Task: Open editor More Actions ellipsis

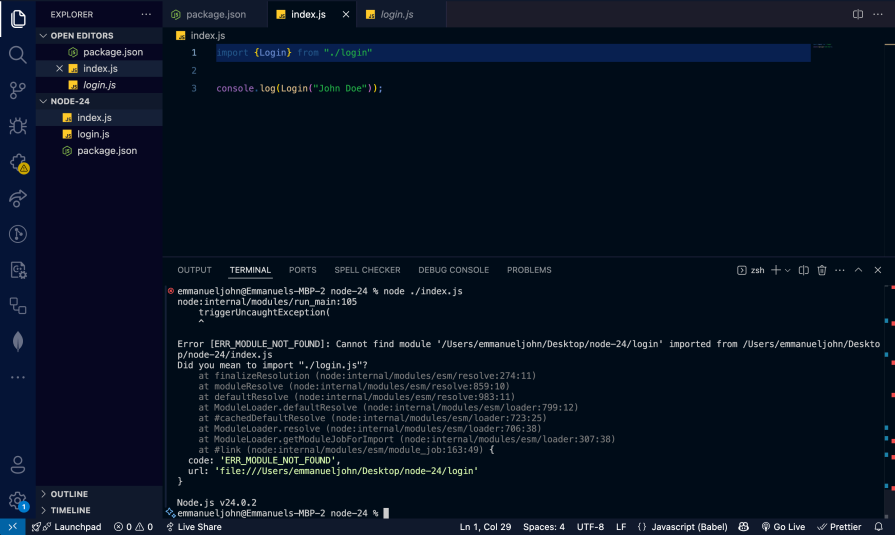Action: point(878,14)
